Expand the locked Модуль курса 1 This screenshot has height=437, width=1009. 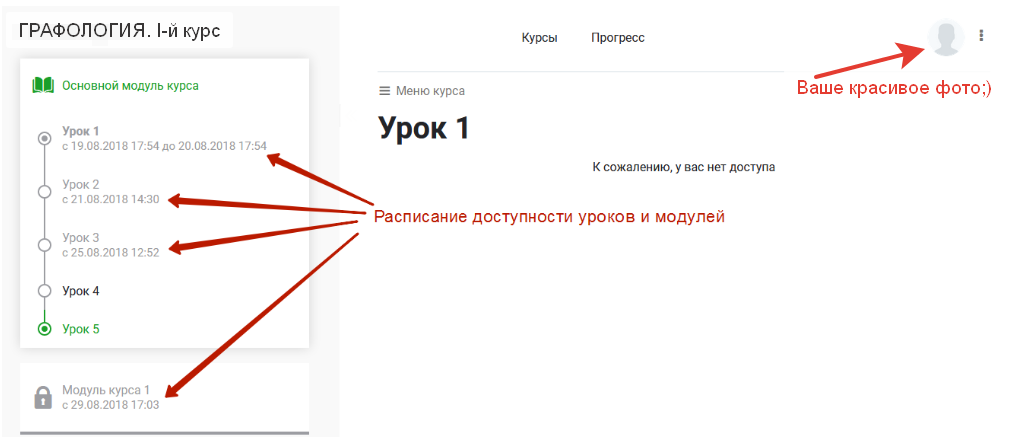(106, 390)
